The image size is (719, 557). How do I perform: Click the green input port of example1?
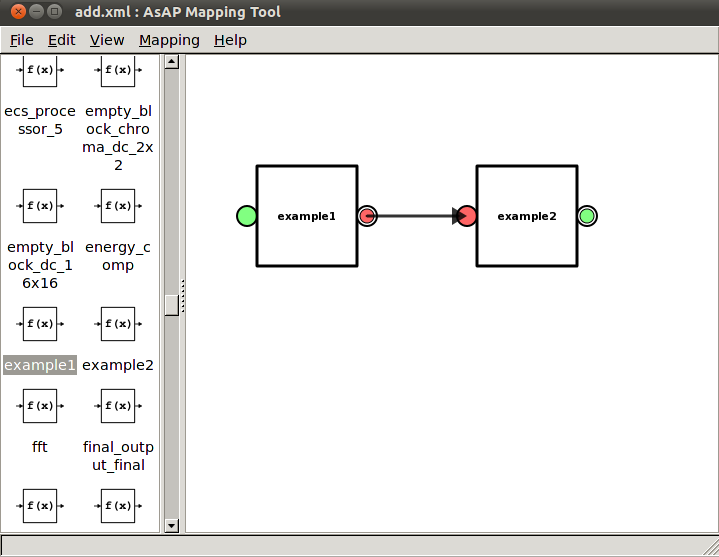pos(246,216)
